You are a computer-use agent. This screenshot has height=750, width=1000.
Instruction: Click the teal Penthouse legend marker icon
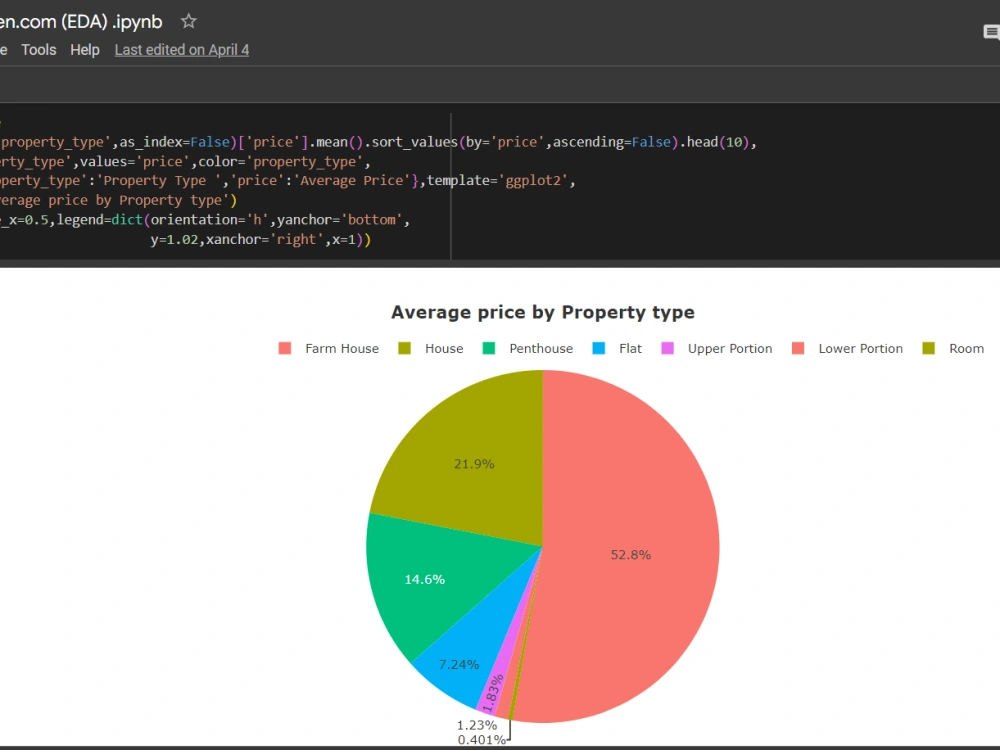(x=489, y=348)
